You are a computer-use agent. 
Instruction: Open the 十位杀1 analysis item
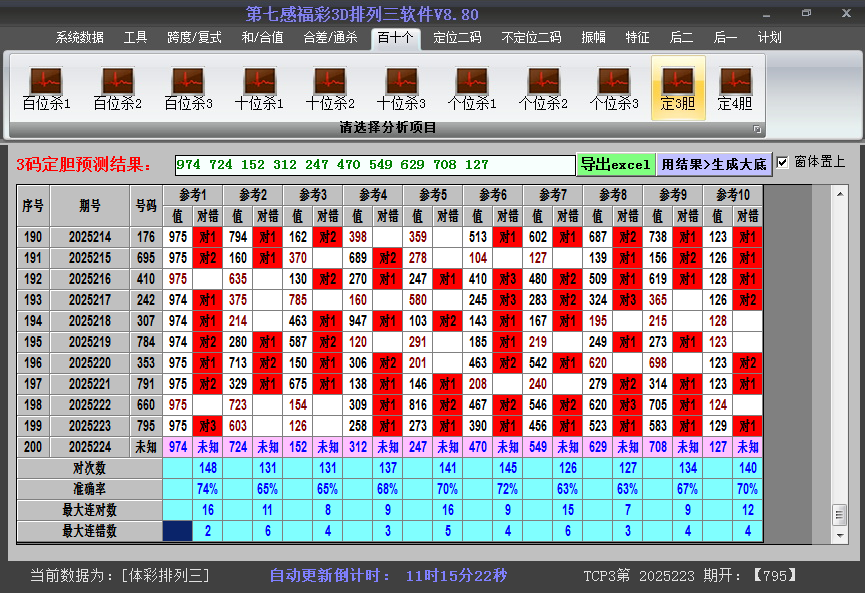point(259,88)
